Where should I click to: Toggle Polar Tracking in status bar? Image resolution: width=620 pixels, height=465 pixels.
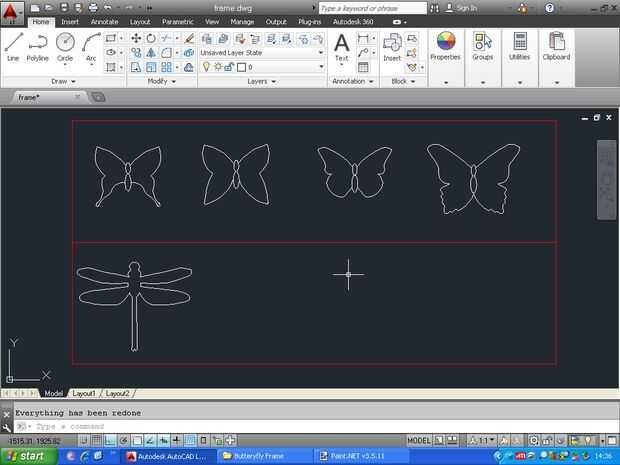(124, 440)
